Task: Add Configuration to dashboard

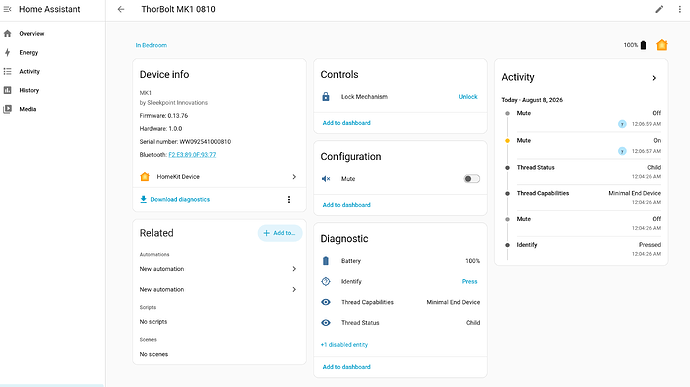Action: [346, 205]
